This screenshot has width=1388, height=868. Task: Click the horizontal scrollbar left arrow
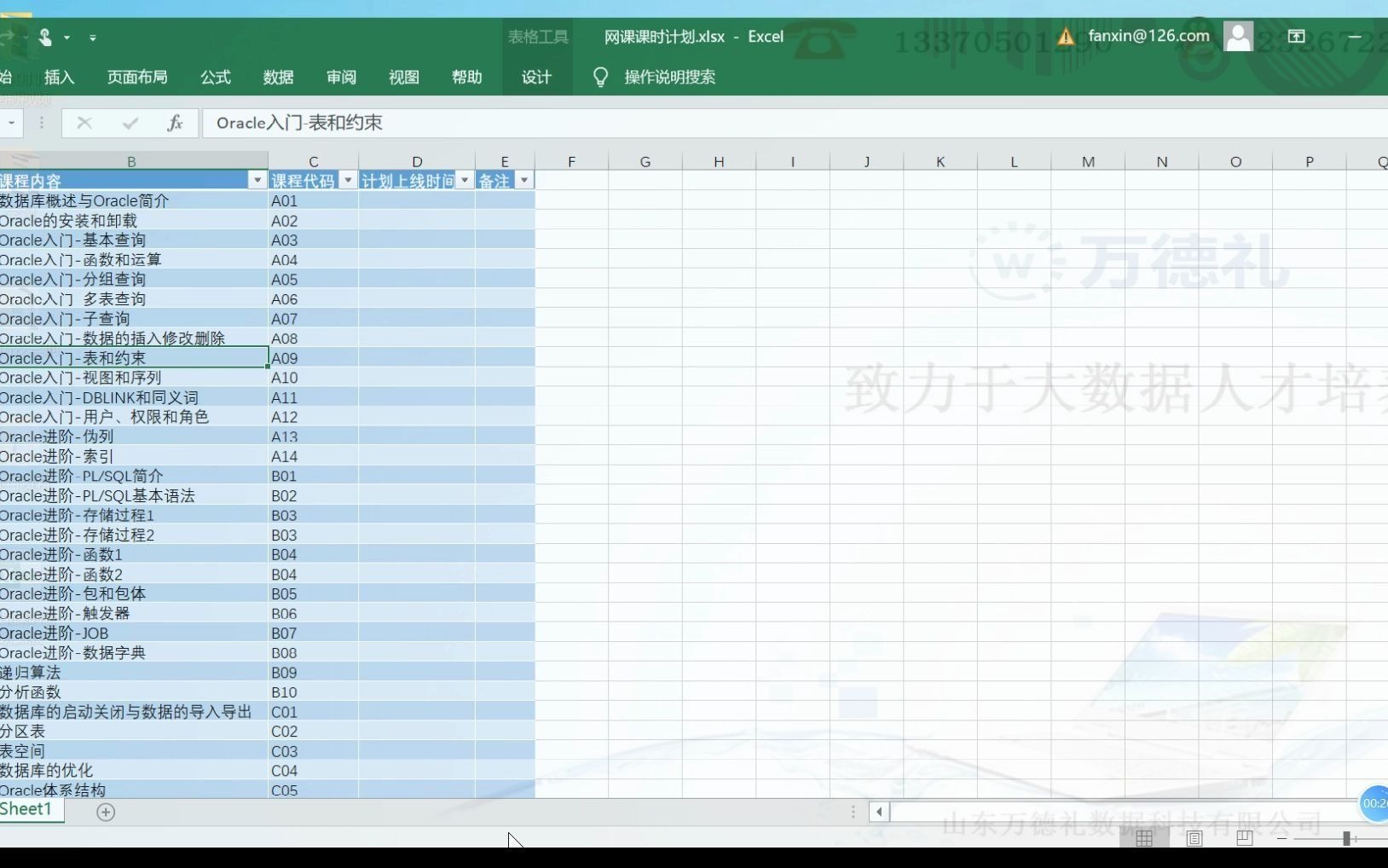click(879, 812)
